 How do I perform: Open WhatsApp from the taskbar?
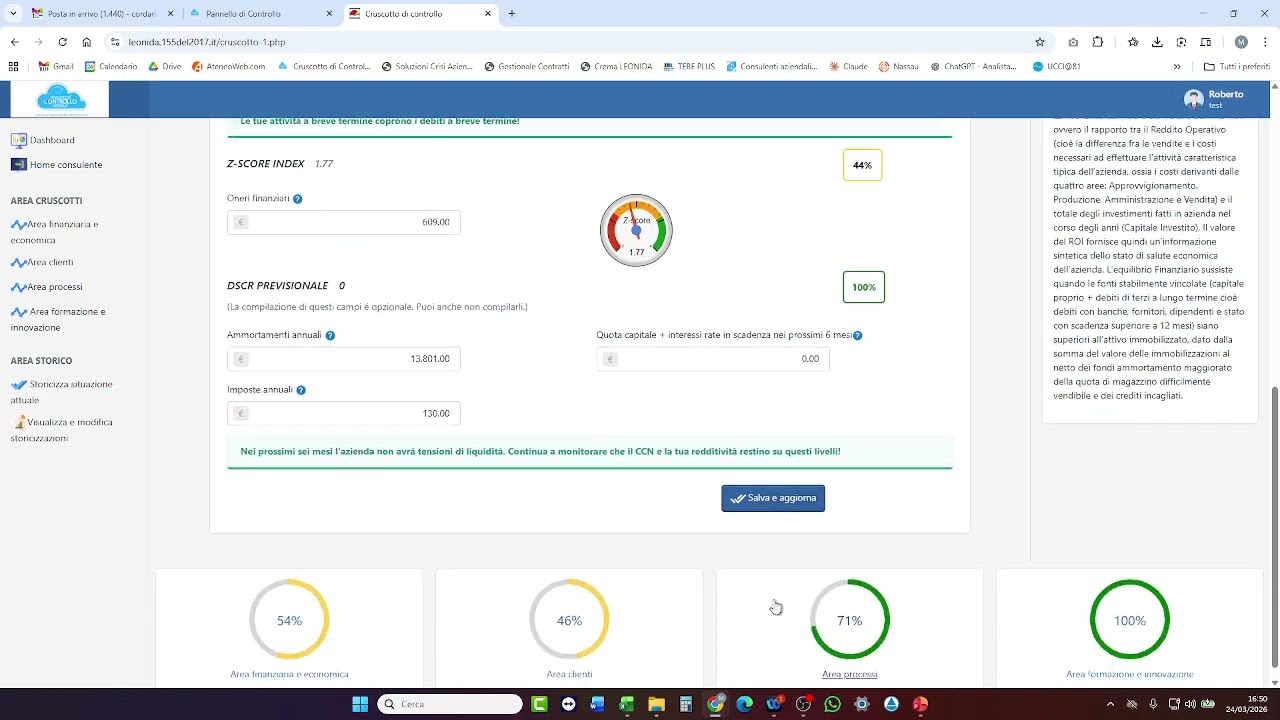click(x=833, y=704)
